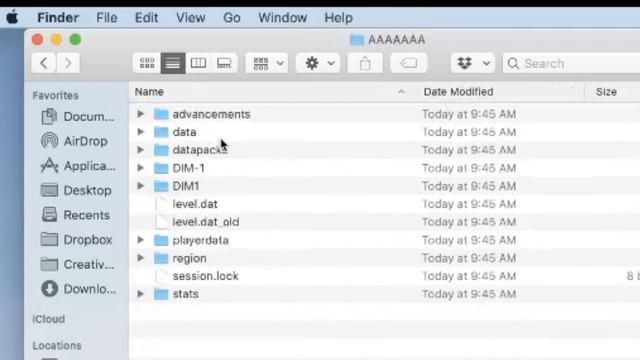Expand the DIM-1 folder
640x360 pixels.
(140, 168)
